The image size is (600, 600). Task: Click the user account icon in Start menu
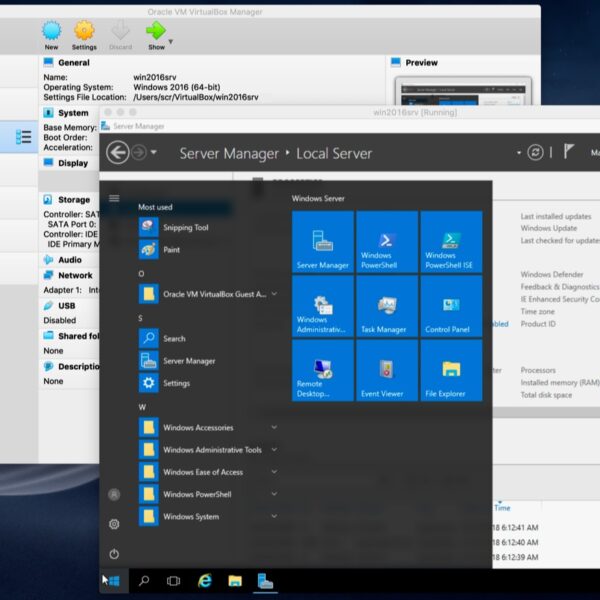(x=114, y=494)
